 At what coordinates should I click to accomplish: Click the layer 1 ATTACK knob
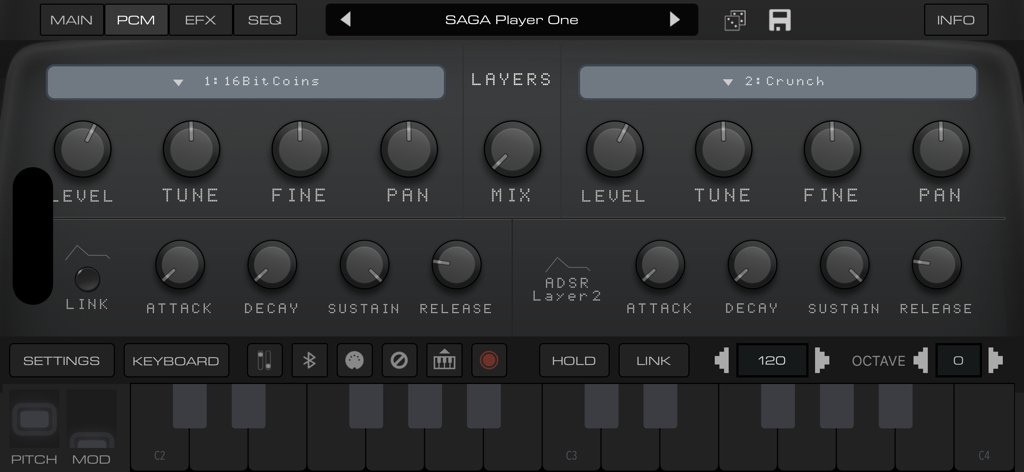180,264
